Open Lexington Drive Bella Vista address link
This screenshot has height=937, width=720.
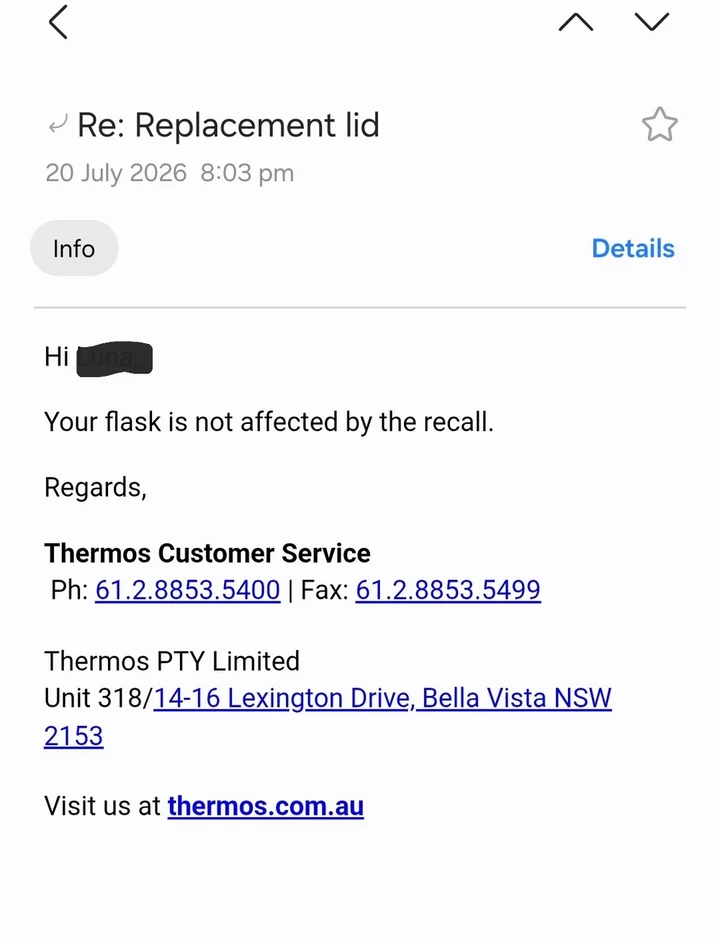point(382,698)
